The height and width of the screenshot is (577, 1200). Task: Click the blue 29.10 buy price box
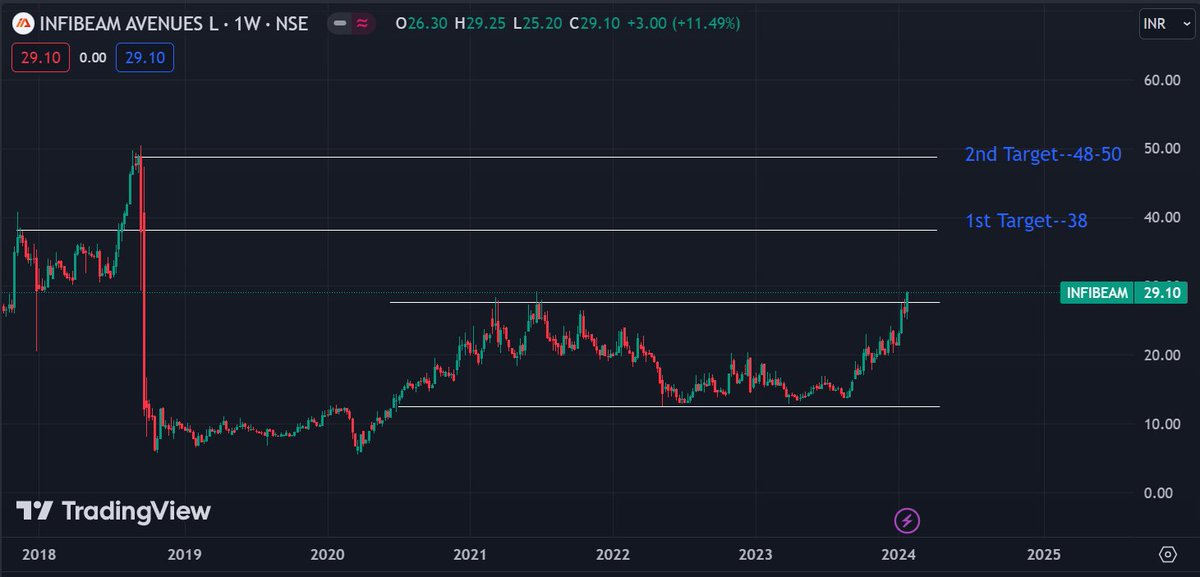click(145, 58)
